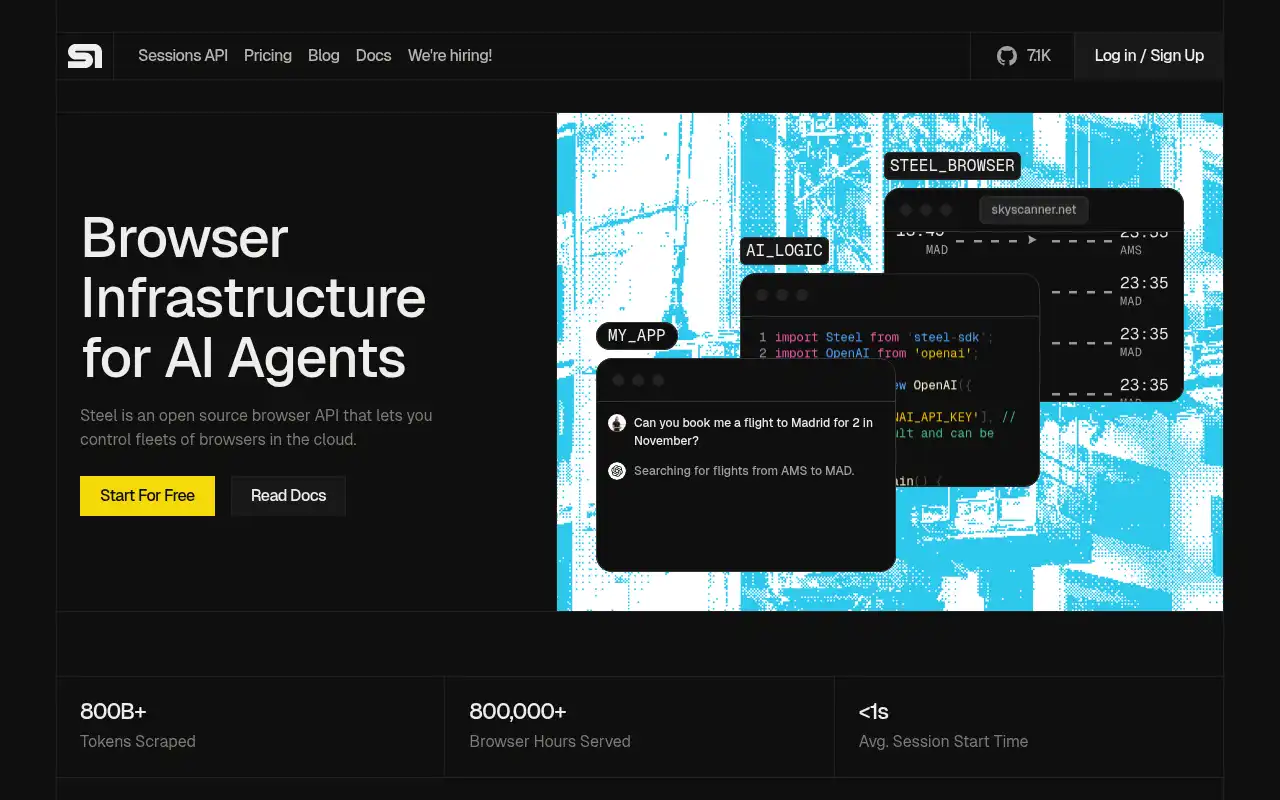Click the 'Can you book me a flight' message
Viewport: 1280px width, 800px height.
coord(753,432)
